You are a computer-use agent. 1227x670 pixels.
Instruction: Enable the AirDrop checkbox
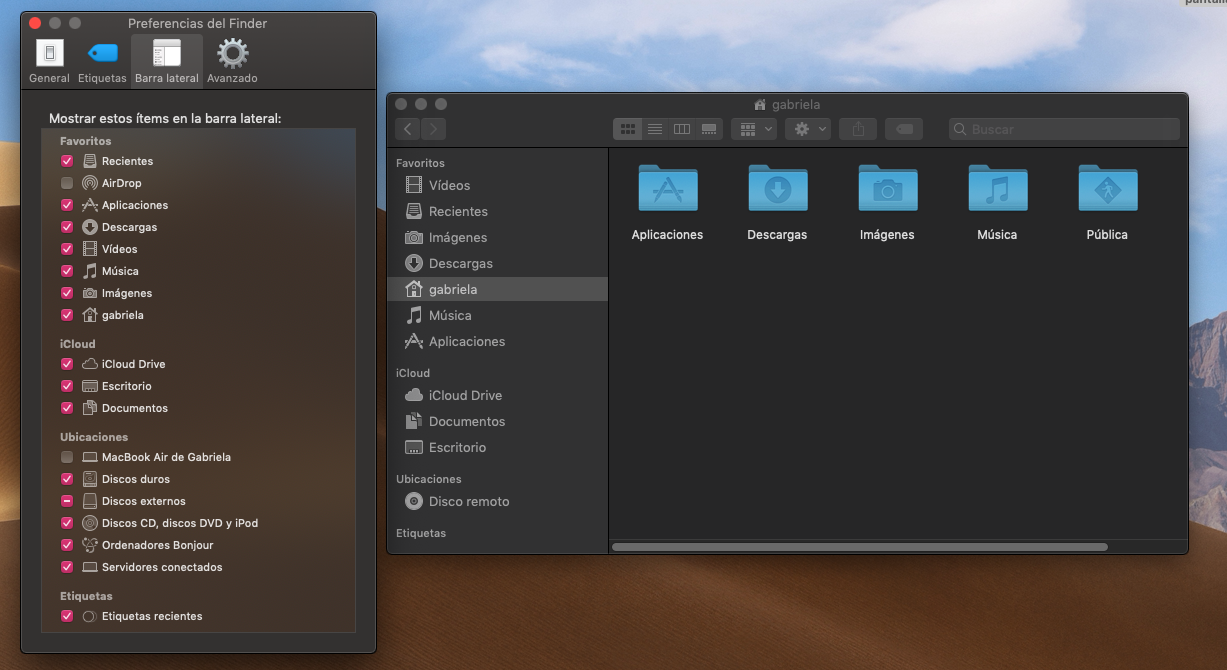point(67,183)
